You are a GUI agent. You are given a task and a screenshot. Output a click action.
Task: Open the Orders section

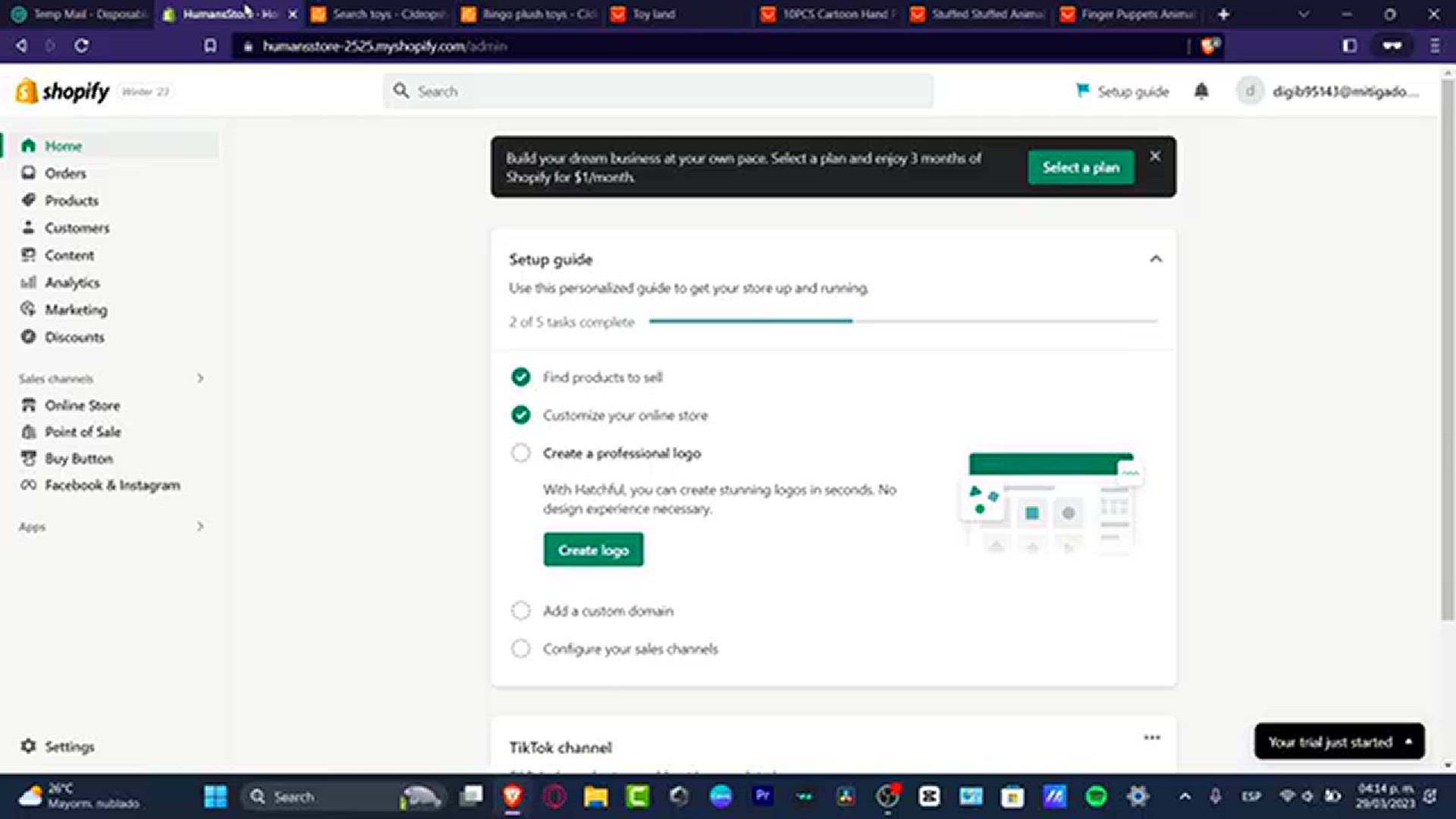click(x=65, y=173)
